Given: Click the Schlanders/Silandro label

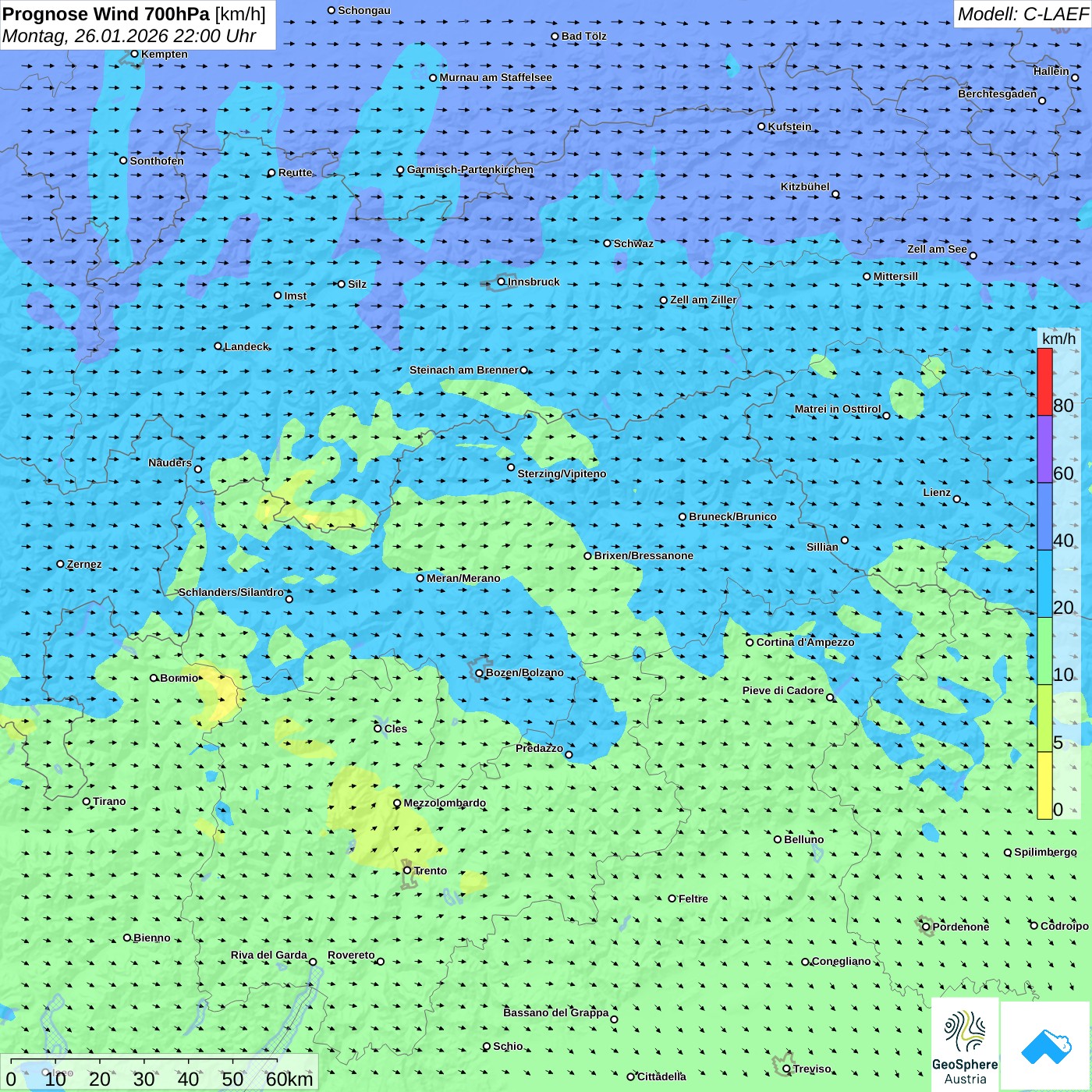Looking at the screenshot, I should (x=231, y=592).
